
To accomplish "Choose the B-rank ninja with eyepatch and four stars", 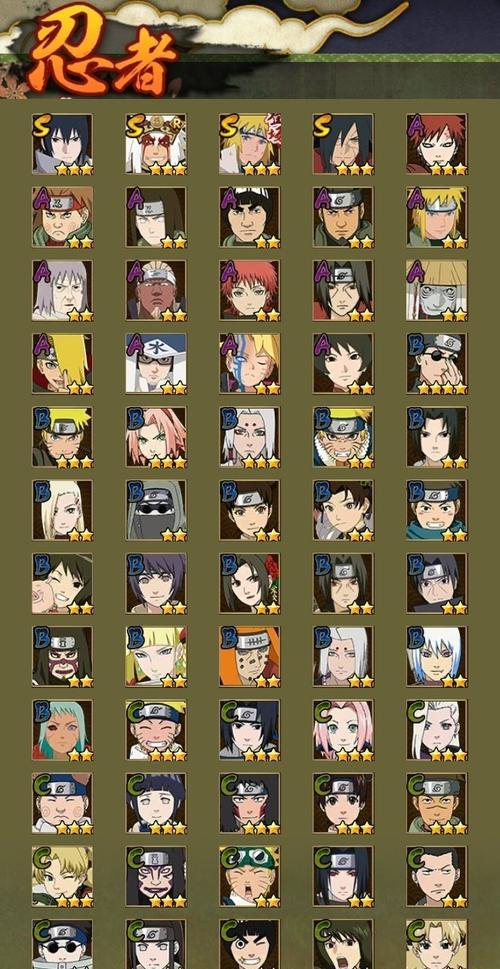I will click(437, 363).
